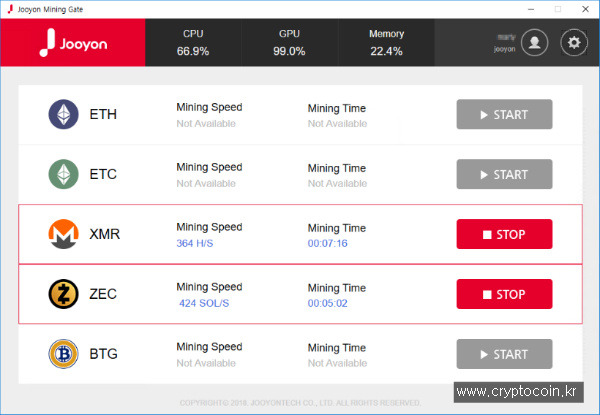Click the Monero XMR coin icon

[x=64, y=234]
